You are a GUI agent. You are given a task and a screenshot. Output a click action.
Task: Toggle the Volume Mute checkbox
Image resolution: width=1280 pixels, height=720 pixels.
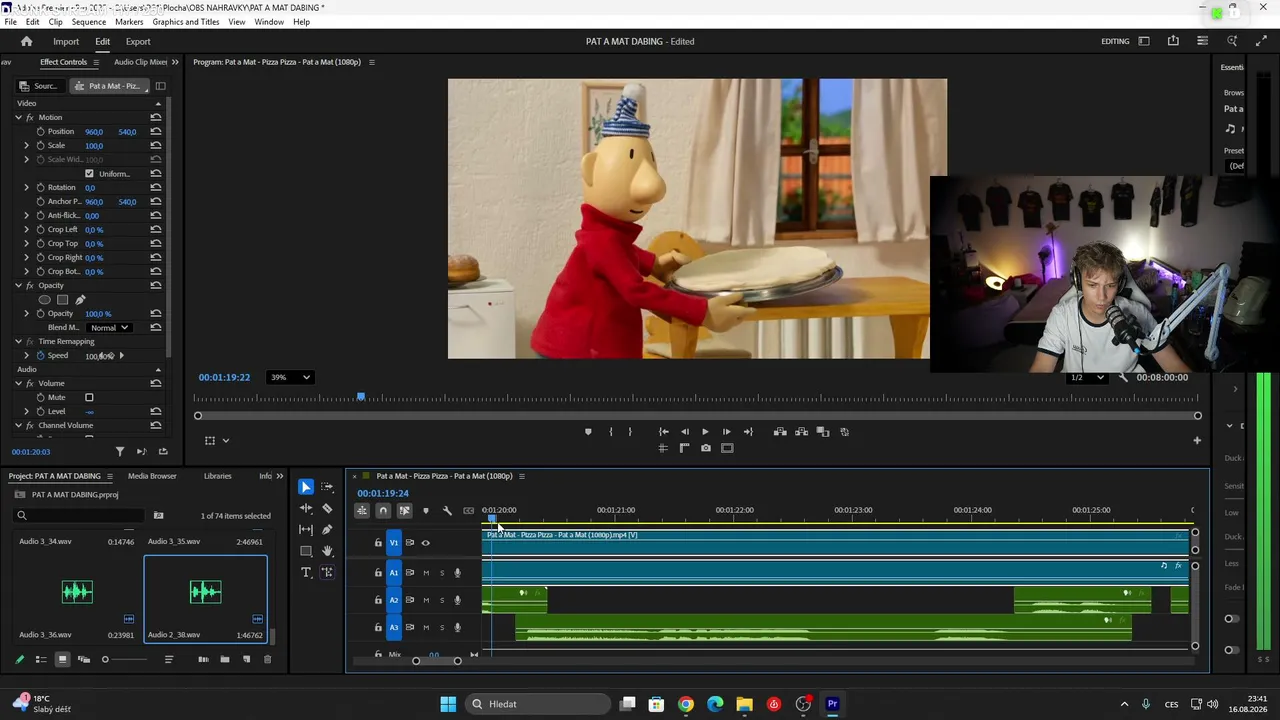coord(89,397)
